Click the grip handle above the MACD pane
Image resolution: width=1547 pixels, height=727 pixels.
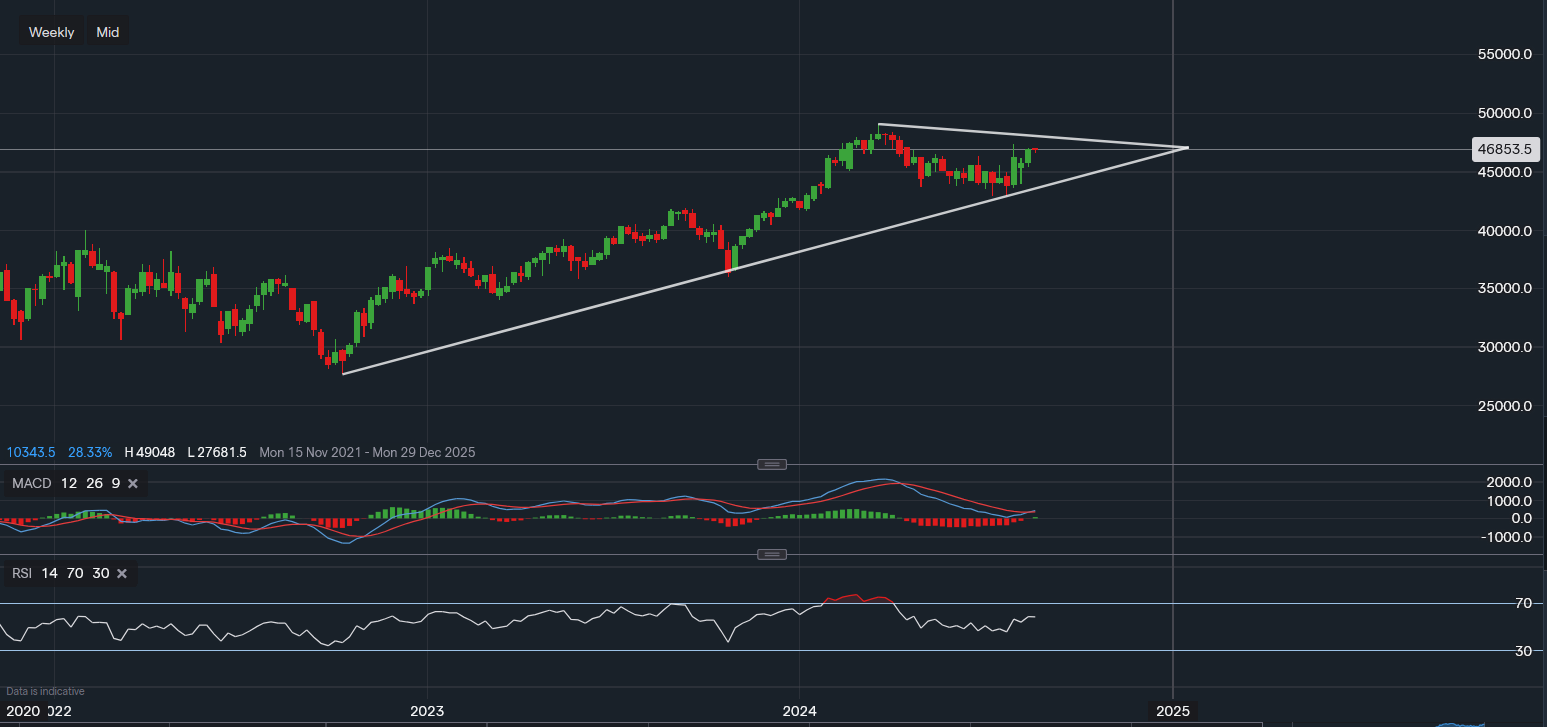pyautogui.click(x=771, y=463)
